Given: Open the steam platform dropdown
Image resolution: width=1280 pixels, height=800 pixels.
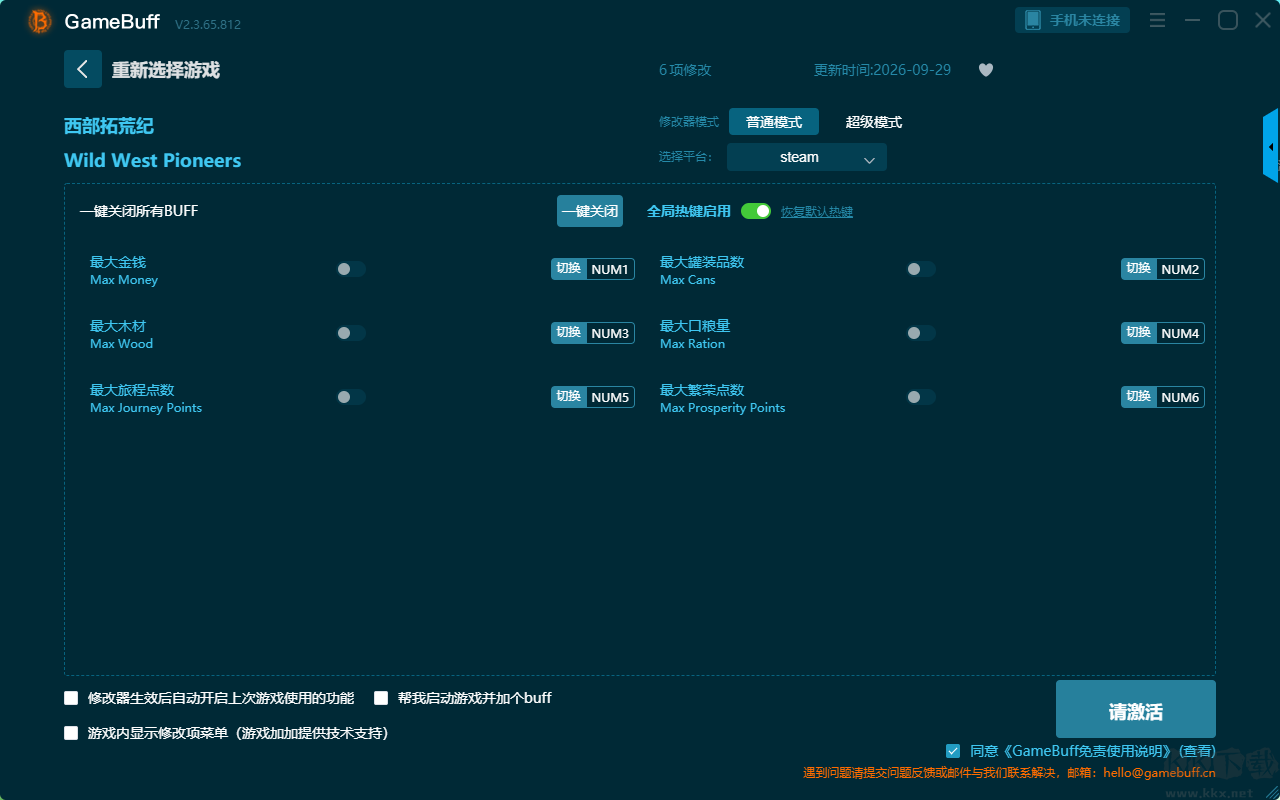Looking at the screenshot, I should [x=807, y=157].
